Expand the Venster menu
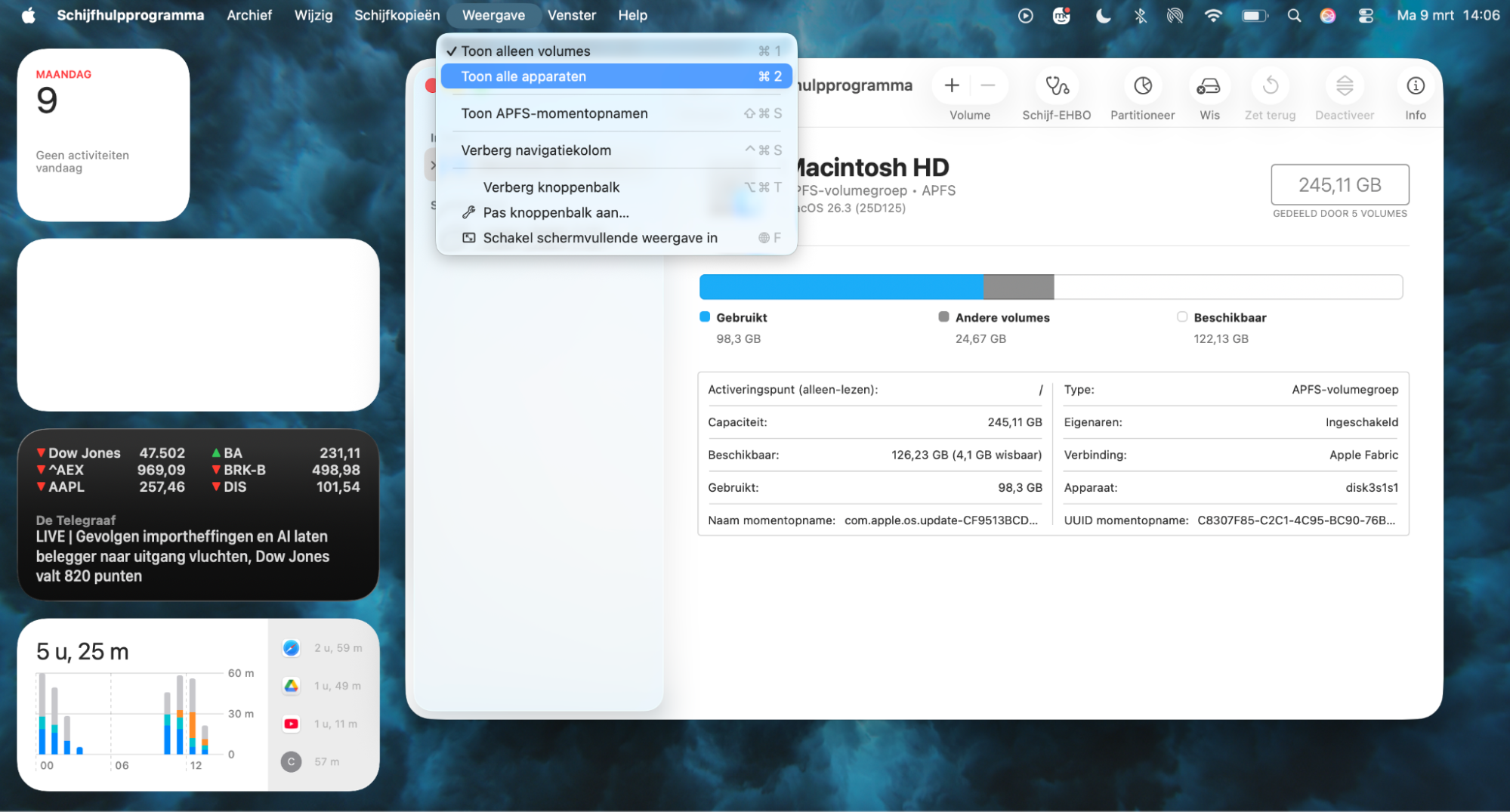 [x=571, y=15]
